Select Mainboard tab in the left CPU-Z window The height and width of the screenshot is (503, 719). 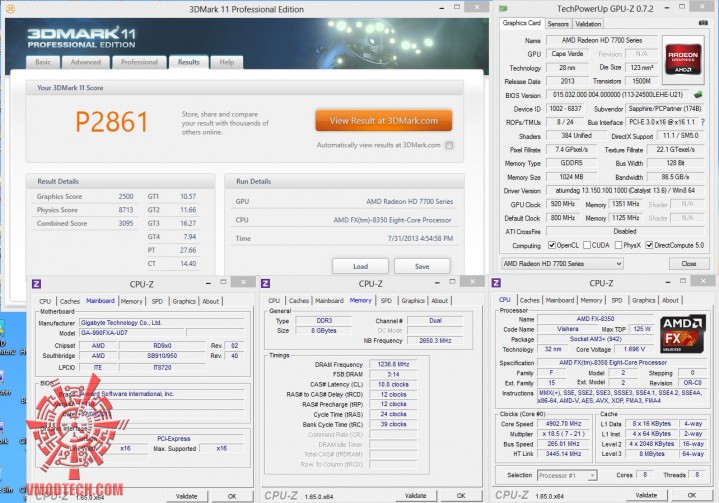[x=100, y=301]
